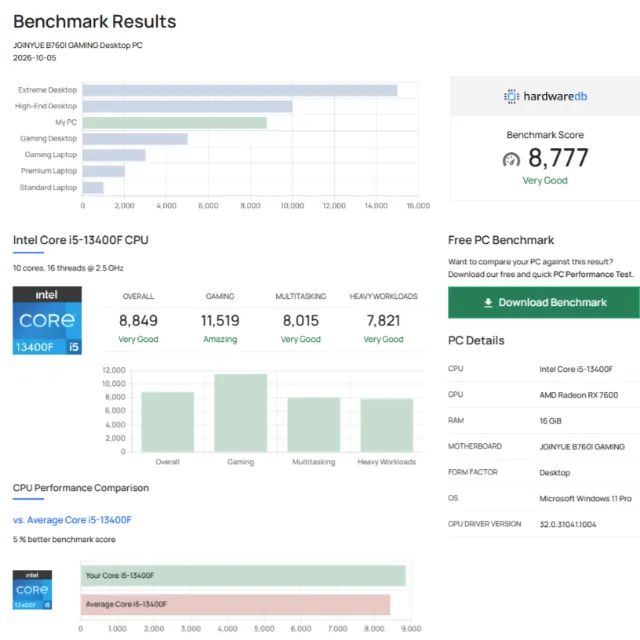Screen dimensions: 640x640
Task: Click the Amazing rating under Gaming
Action: [x=220, y=339]
